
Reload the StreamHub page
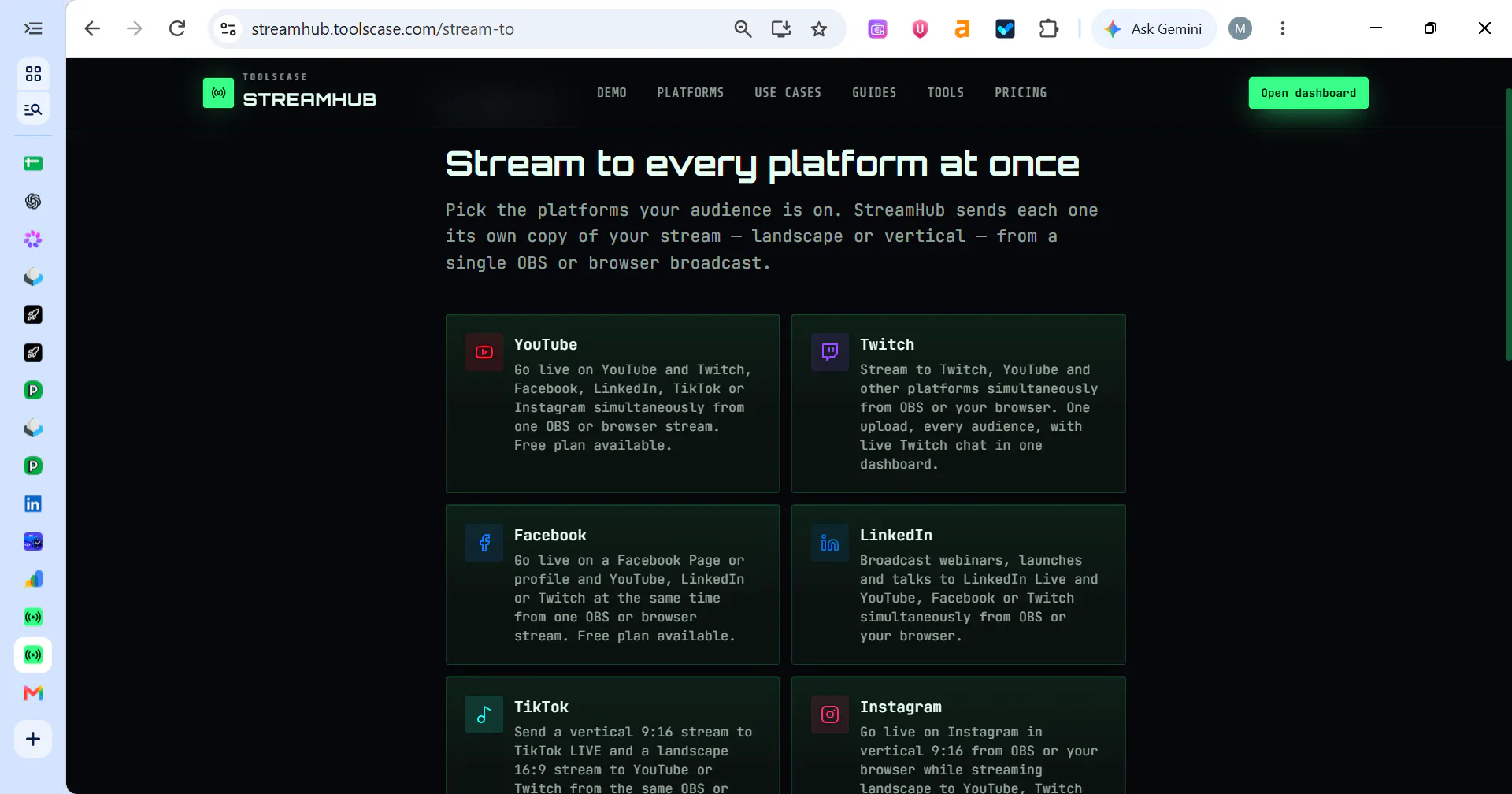click(177, 29)
